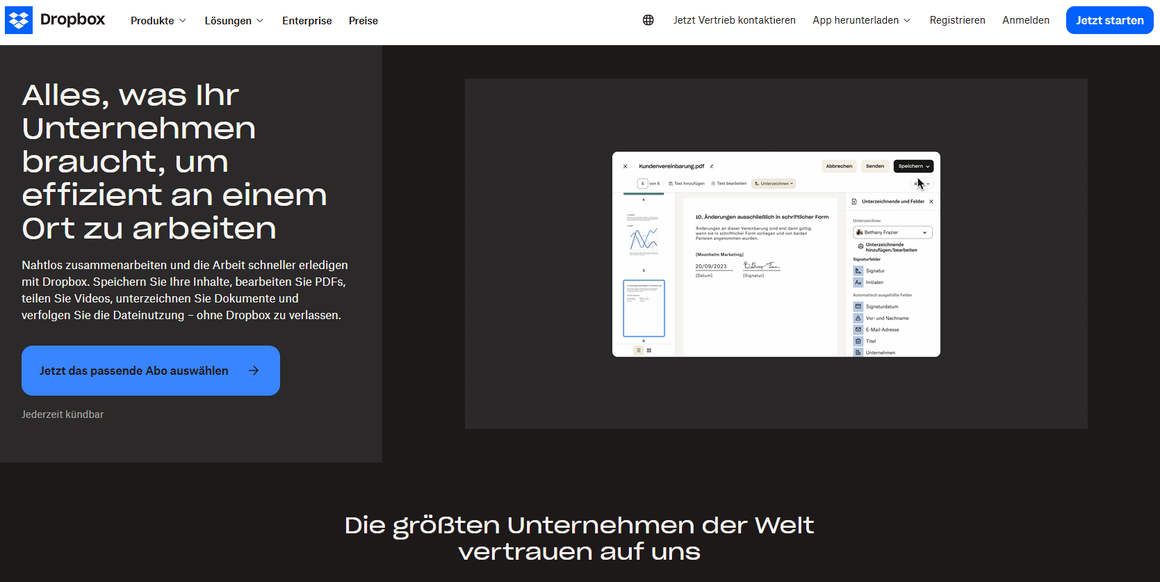Open the Speichern dropdown arrow
The image size is (1160, 582).
[x=929, y=166]
